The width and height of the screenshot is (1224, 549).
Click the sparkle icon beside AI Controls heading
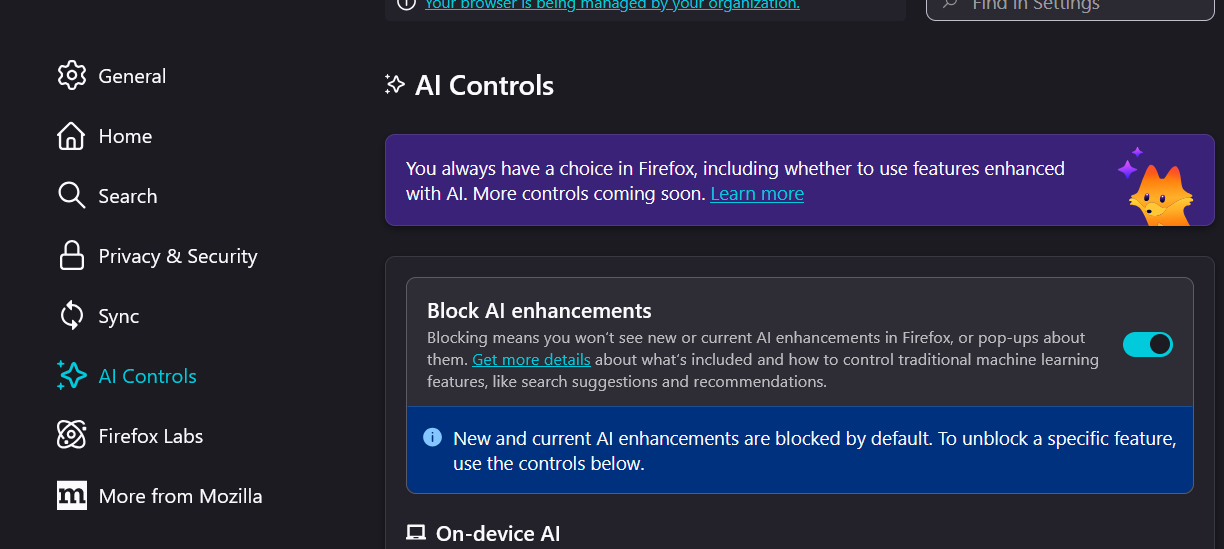tap(395, 85)
